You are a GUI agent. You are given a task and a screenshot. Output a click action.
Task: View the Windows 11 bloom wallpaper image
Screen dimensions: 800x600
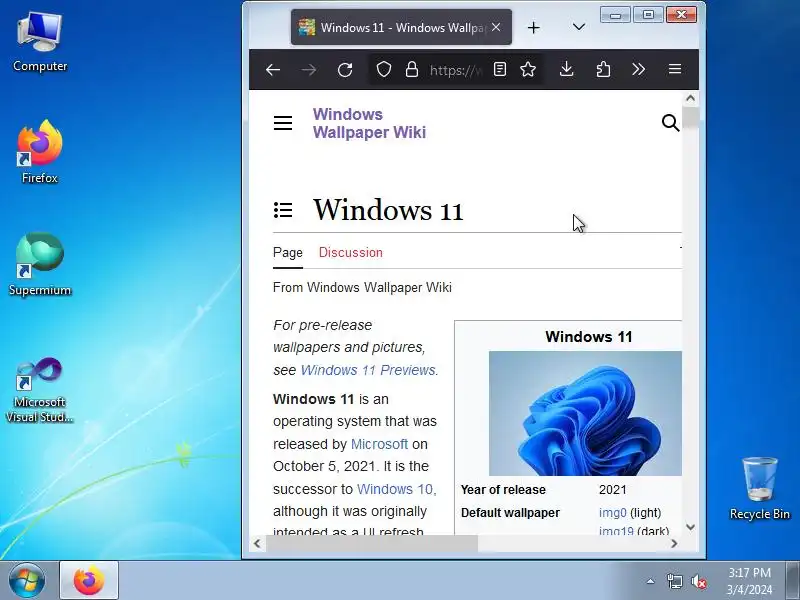click(x=585, y=413)
